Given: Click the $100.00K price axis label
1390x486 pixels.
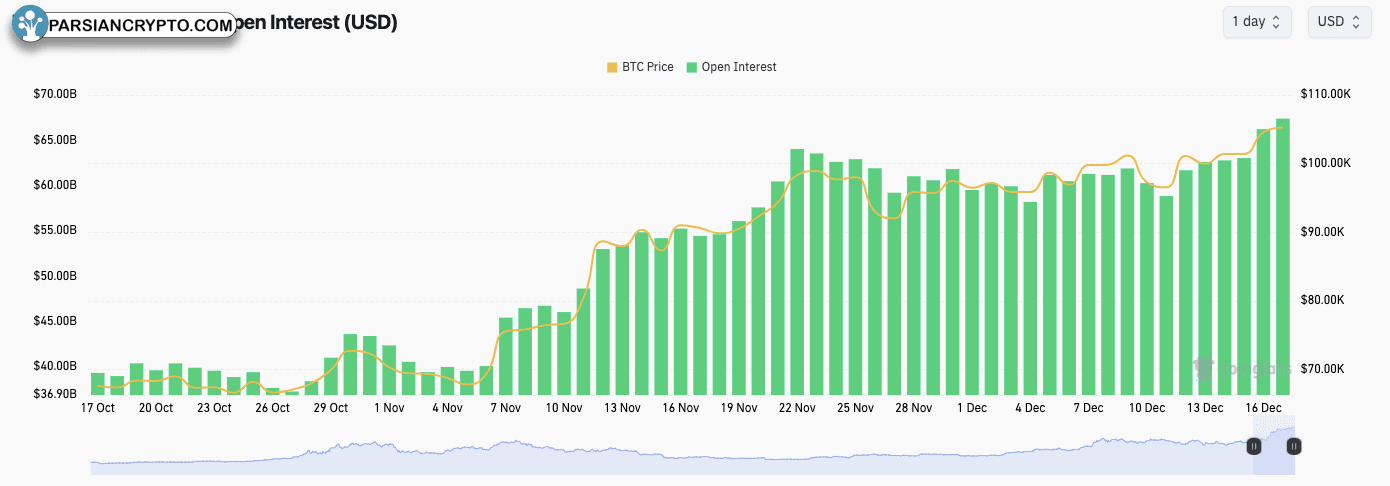Looking at the screenshot, I should tap(1326, 163).
